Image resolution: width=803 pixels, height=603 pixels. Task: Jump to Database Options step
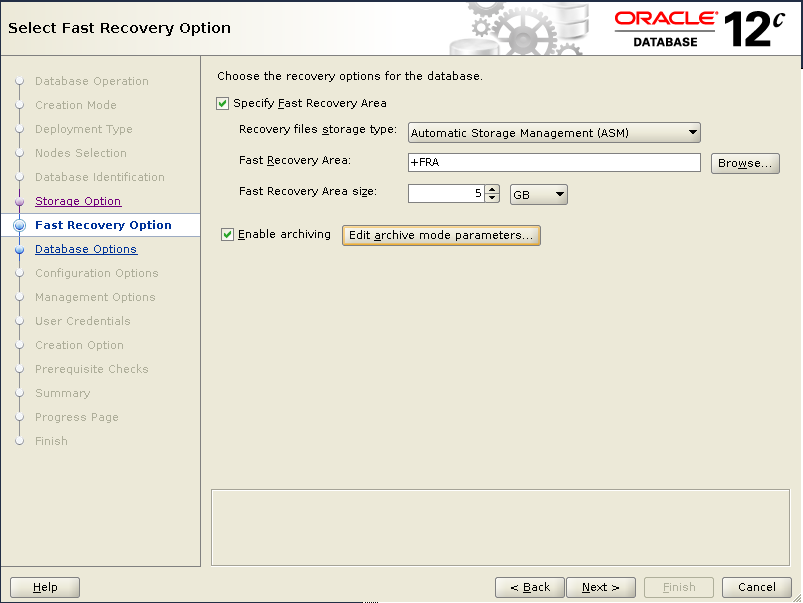coord(86,249)
